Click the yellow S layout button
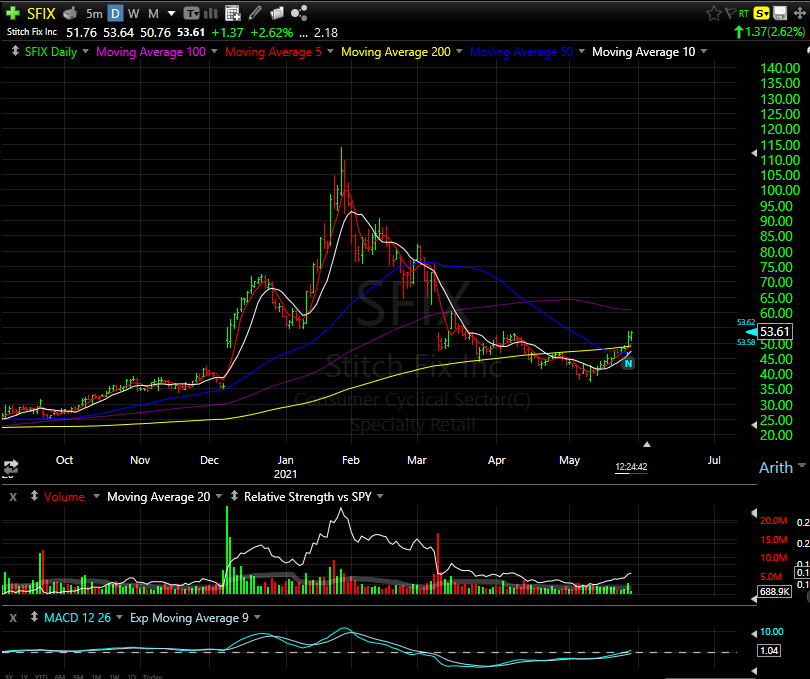810x679 pixels. pos(762,14)
